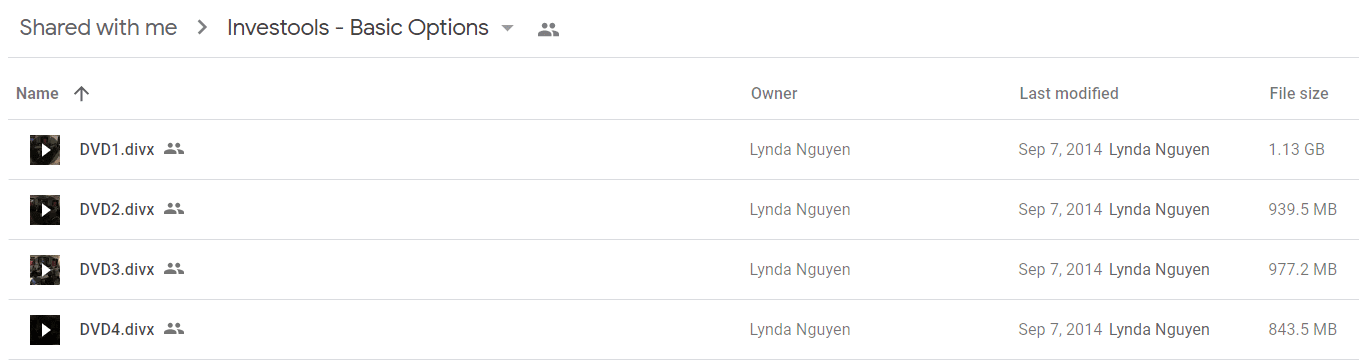Click shared people icon next to DVD1.divx
Image resolution: width=1359 pixels, height=364 pixels.
(x=174, y=149)
